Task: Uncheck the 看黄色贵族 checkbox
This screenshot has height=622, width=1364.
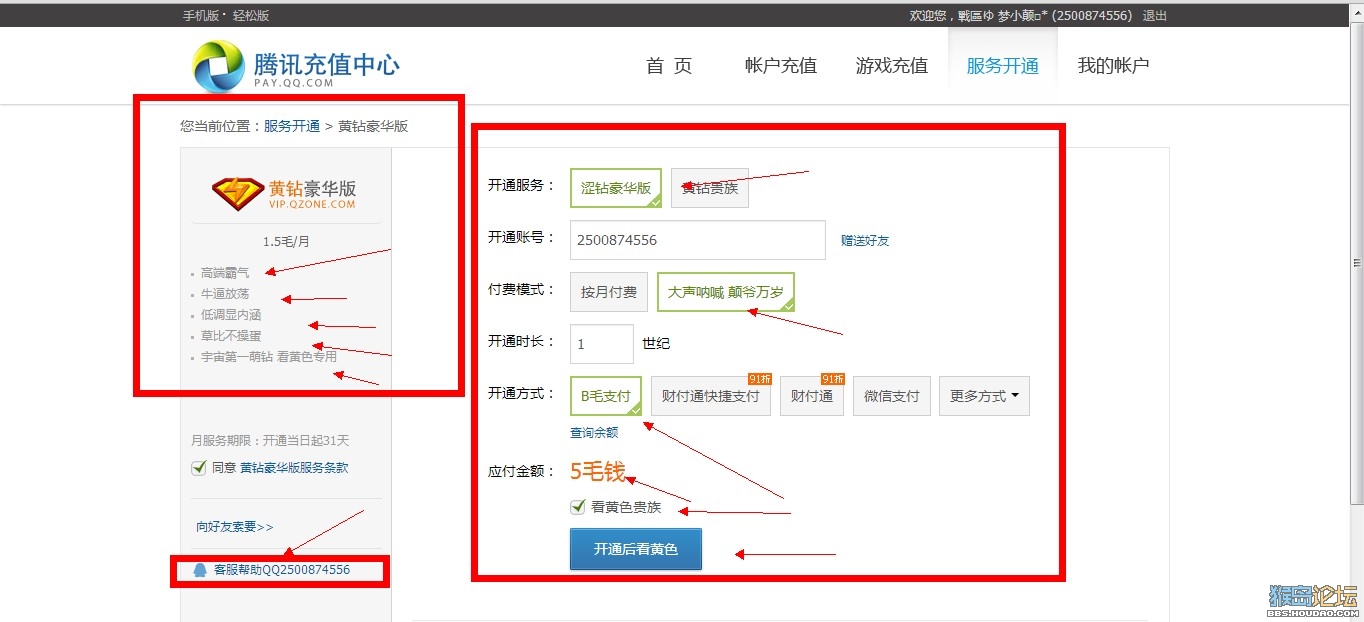Action: [578, 507]
